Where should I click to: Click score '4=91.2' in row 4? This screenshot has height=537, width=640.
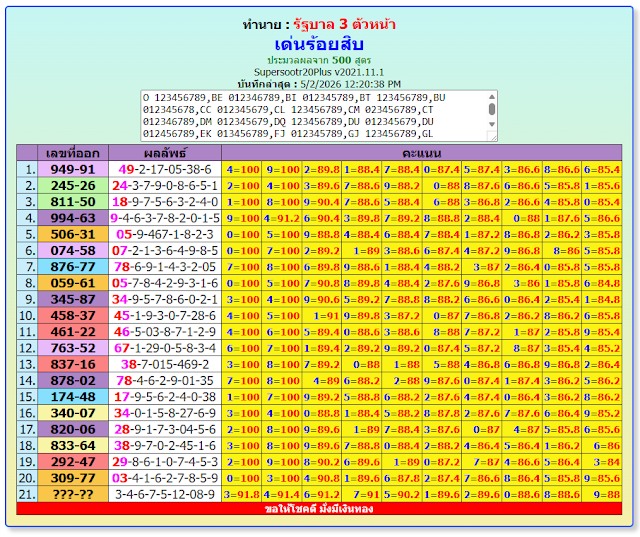(x=282, y=218)
